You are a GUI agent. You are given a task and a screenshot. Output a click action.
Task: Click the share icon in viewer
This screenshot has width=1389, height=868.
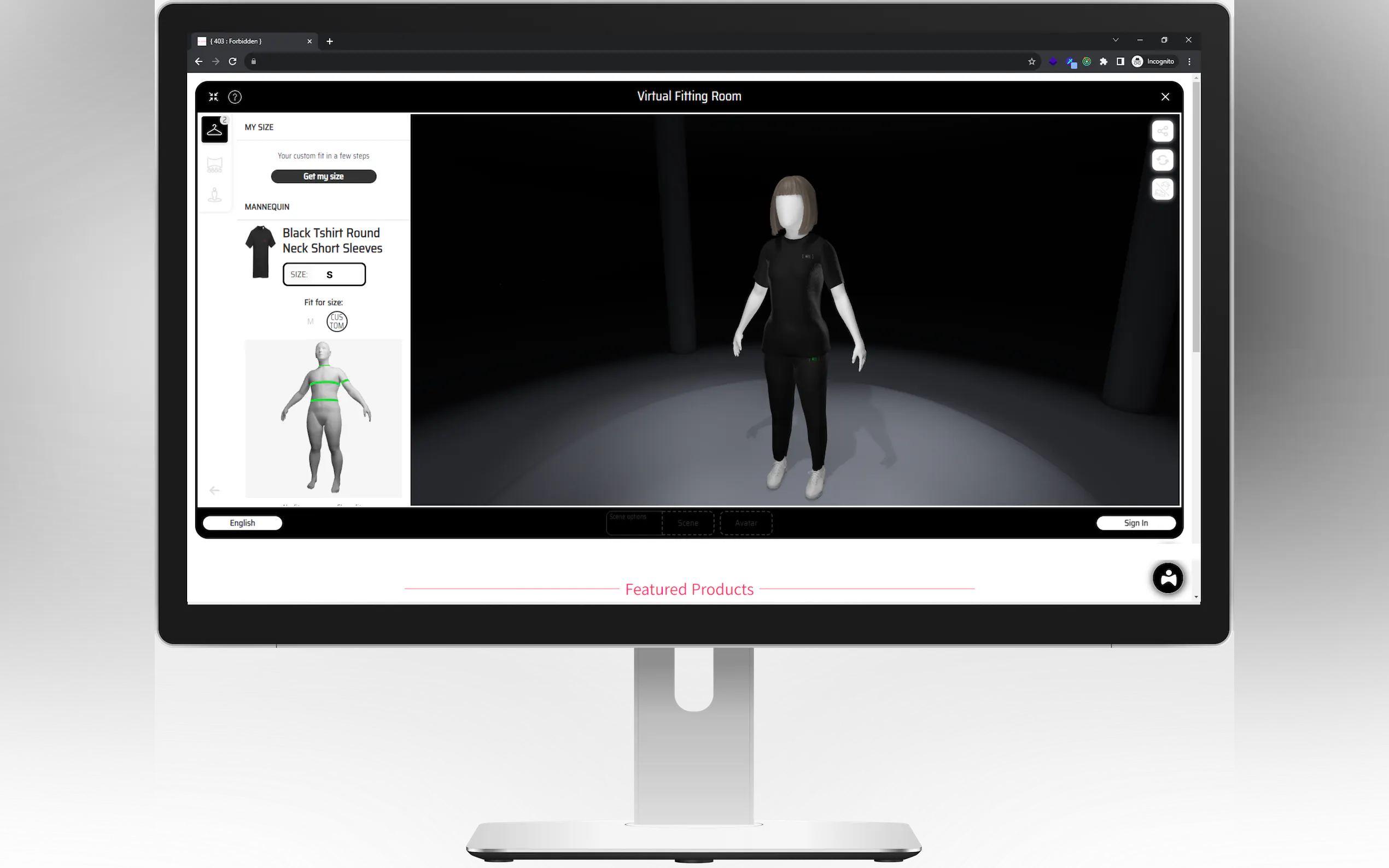tap(1162, 132)
